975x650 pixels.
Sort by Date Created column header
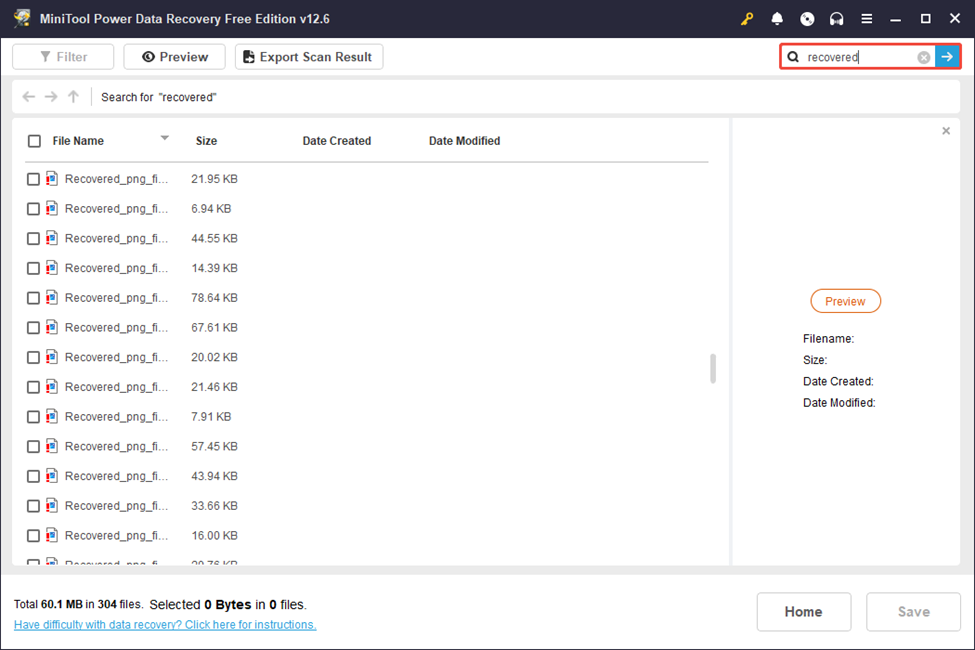[337, 141]
